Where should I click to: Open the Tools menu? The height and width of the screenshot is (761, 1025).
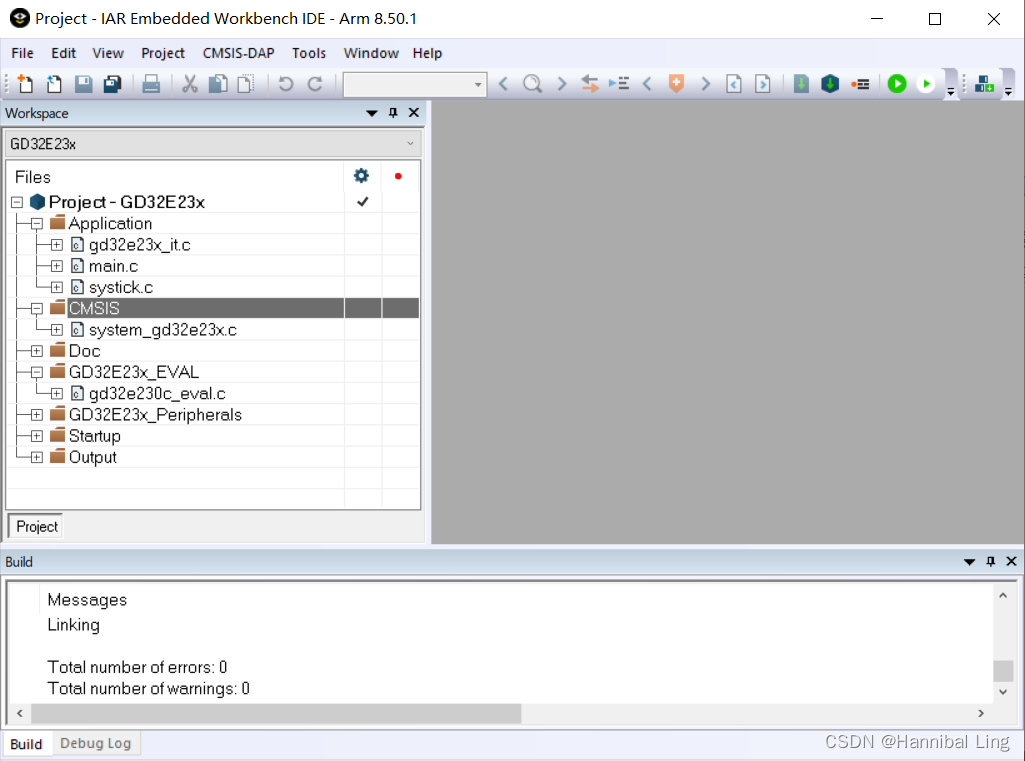[x=309, y=53]
